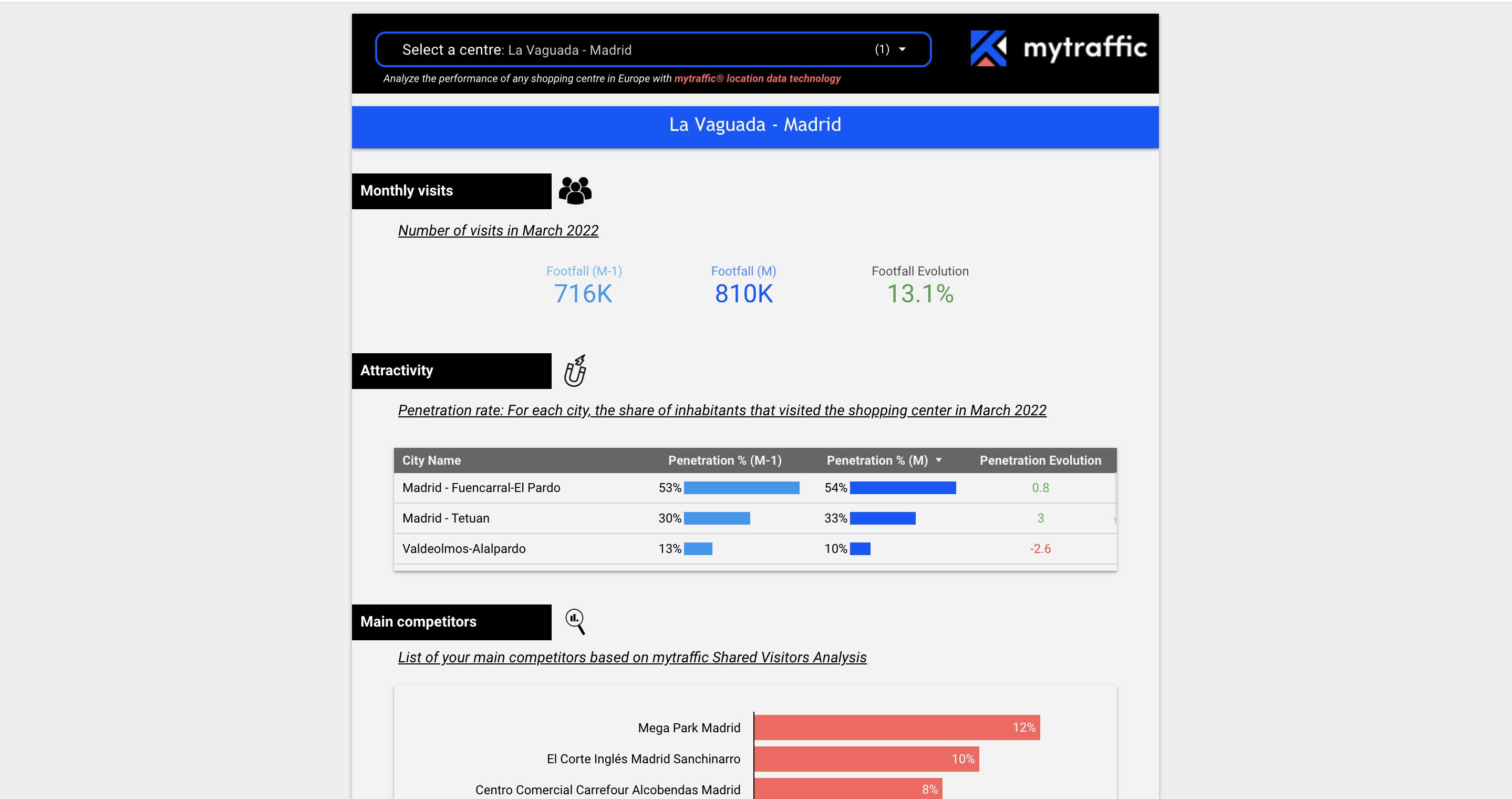Click the dropdown arrow next to (1)
Viewport: 1512px width, 799px height.
[902, 49]
